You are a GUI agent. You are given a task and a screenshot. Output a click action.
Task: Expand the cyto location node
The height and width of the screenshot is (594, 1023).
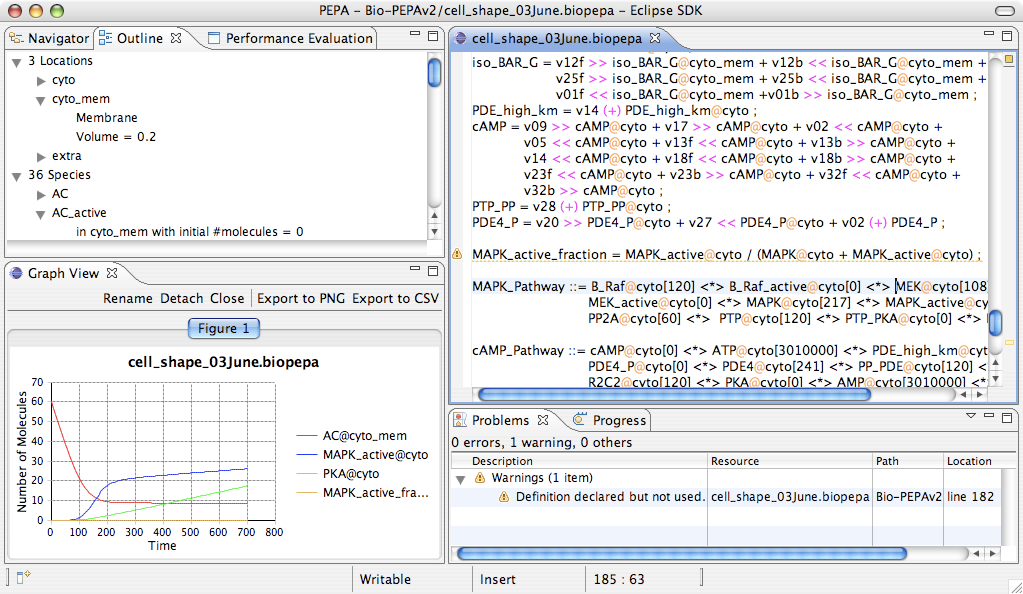(x=42, y=80)
